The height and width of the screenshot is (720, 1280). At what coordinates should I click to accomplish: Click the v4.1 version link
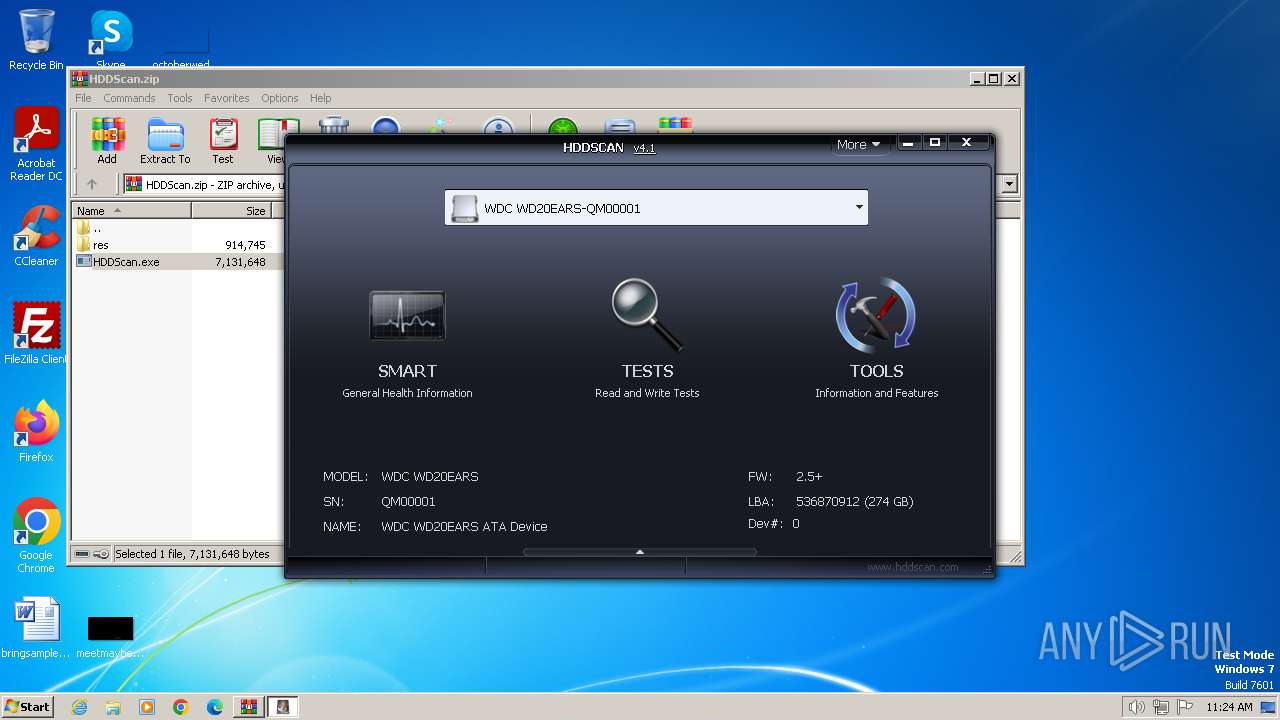[x=644, y=148]
